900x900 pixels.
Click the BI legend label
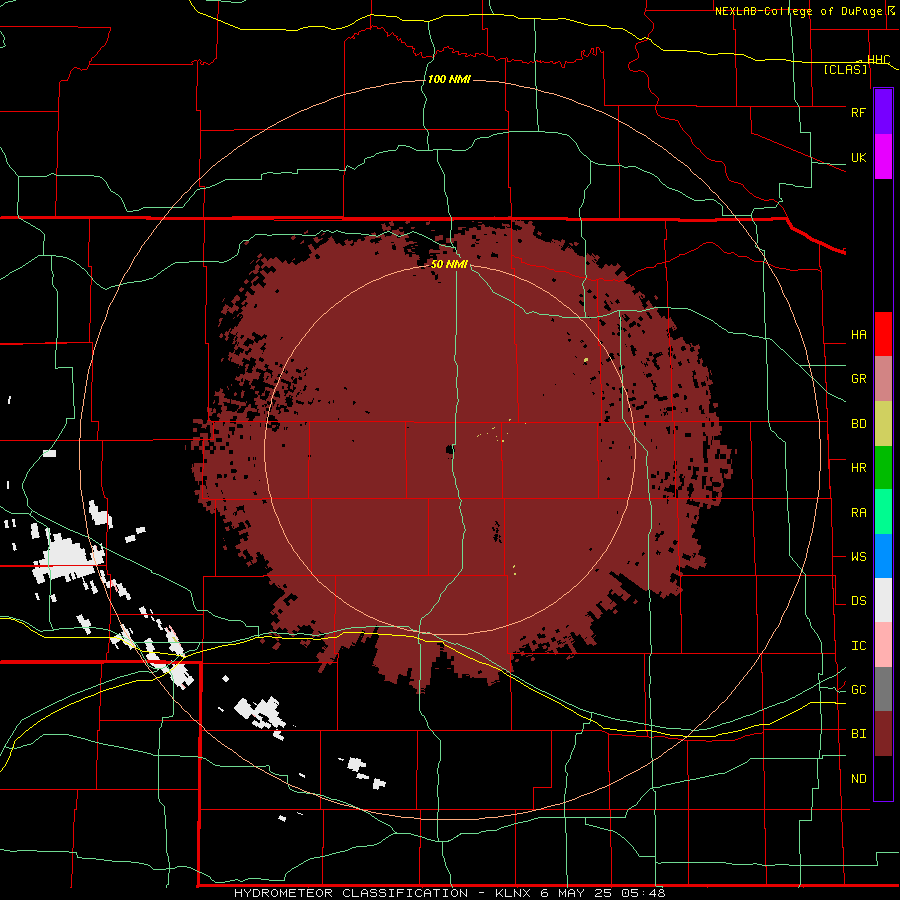[x=858, y=734]
